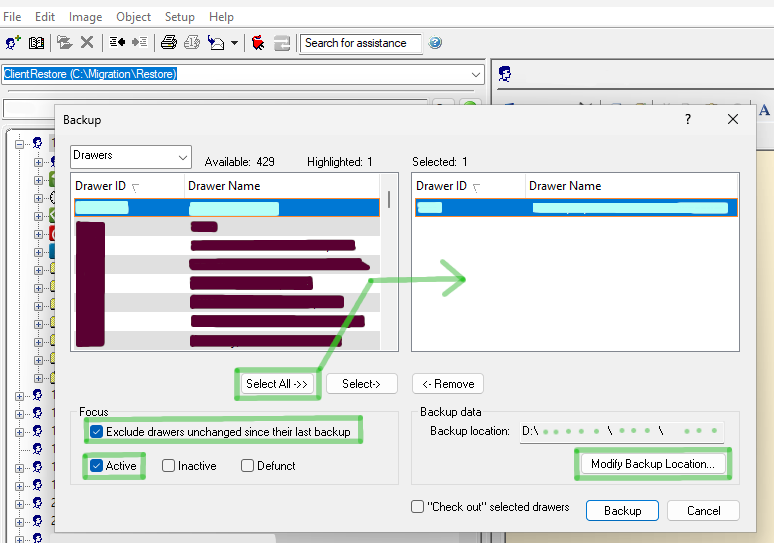Uncheck the Active focus checkbox
Image resolution: width=774 pixels, height=543 pixels.
[x=96, y=465]
